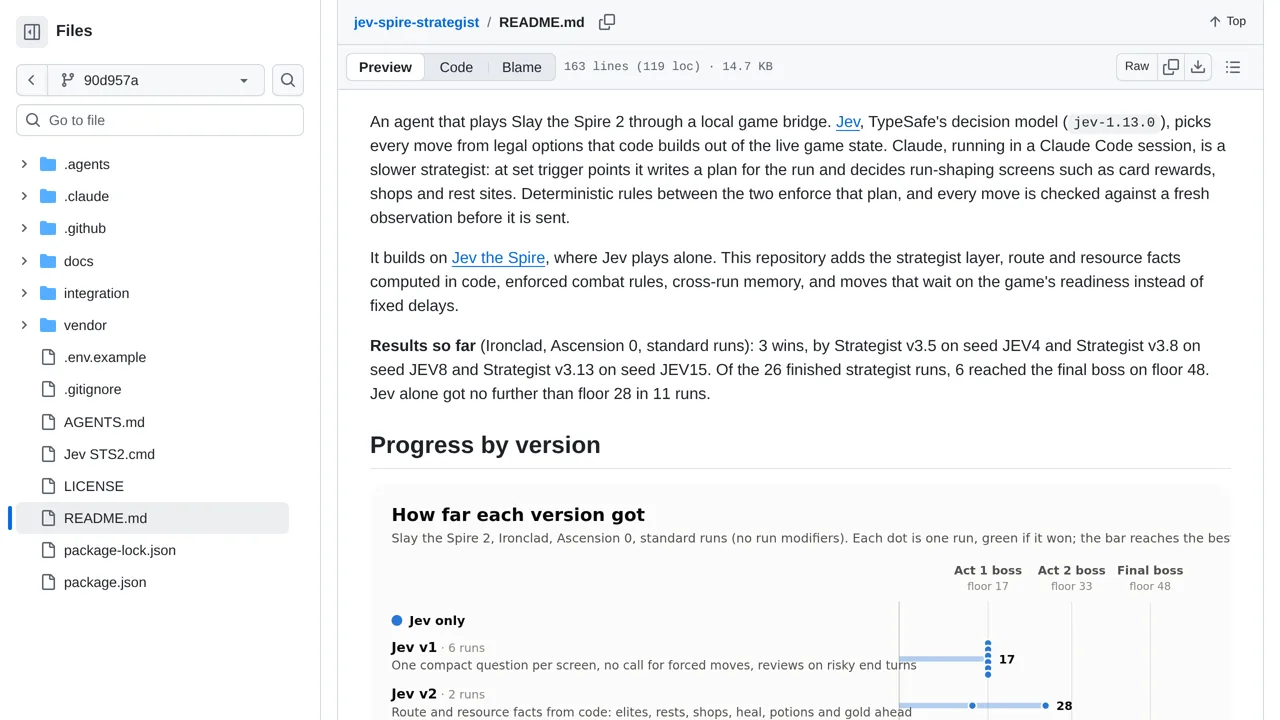Click the package.json file icon
This screenshot has width=1280, height=720.
coord(48,582)
